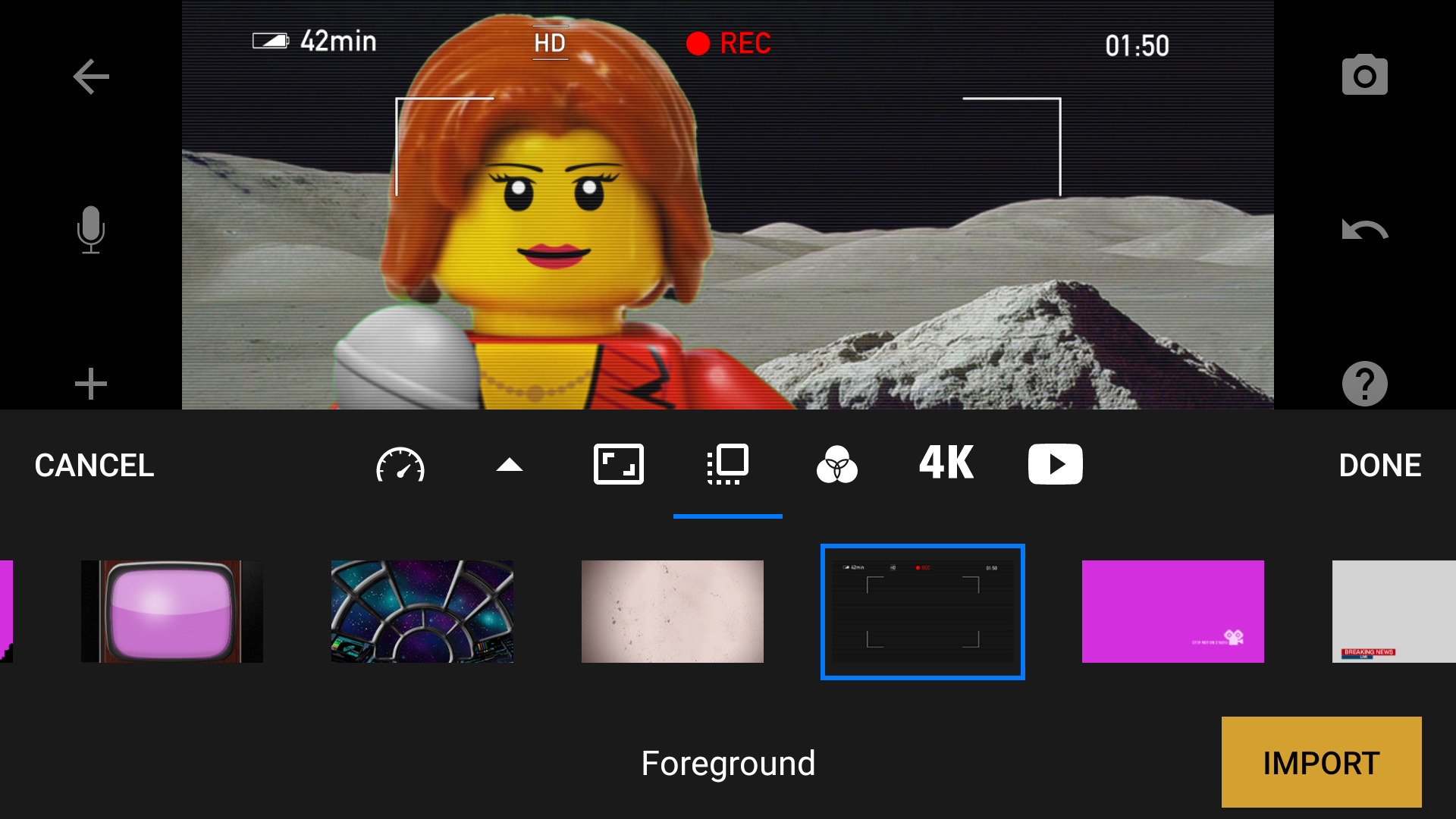Viewport: 1456px width, 819px height.
Task: Open the help question mark
Action: pyautogui.click(x=1363, y=383)
